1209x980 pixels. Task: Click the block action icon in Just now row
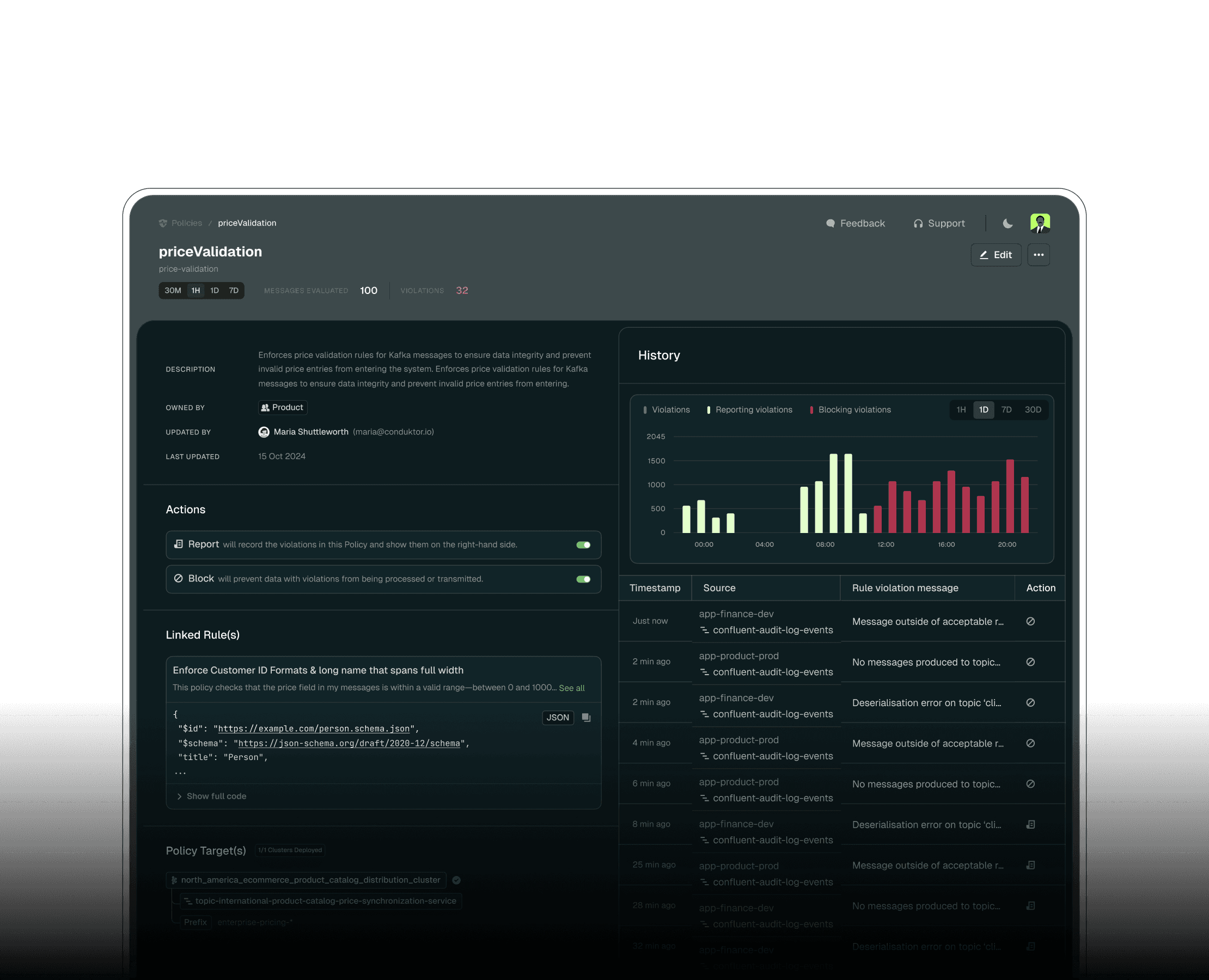1030,622
